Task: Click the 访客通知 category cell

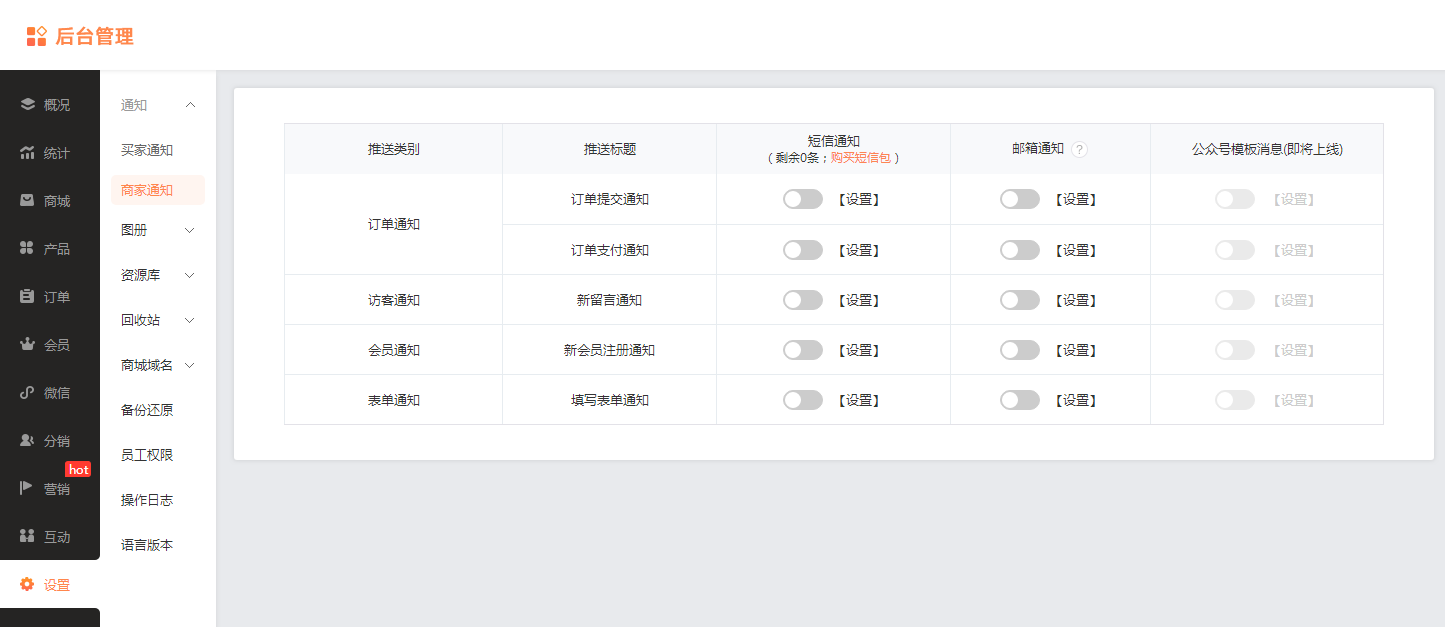Action: pyautogui.click(x=394, y=300)
